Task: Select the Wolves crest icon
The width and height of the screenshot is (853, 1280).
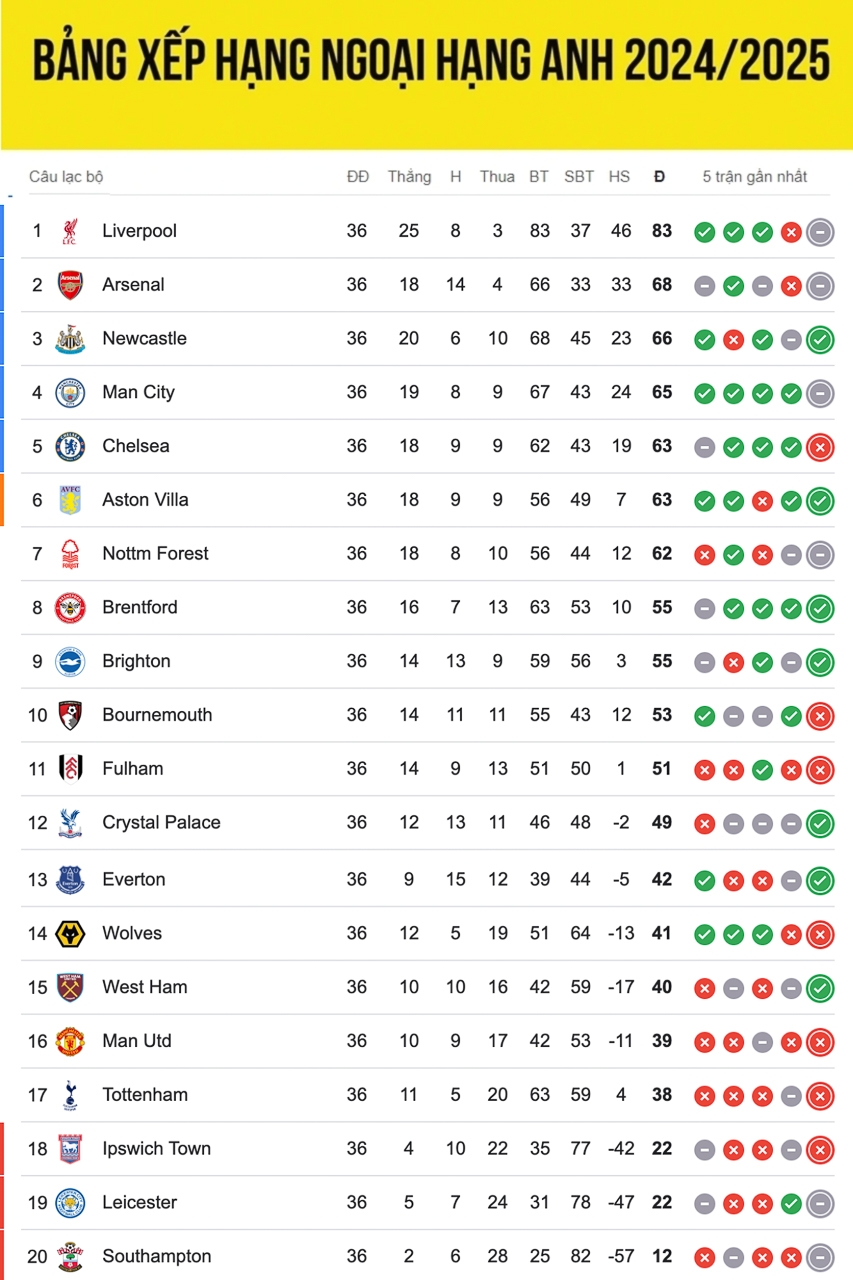Action: coord(70,934)
